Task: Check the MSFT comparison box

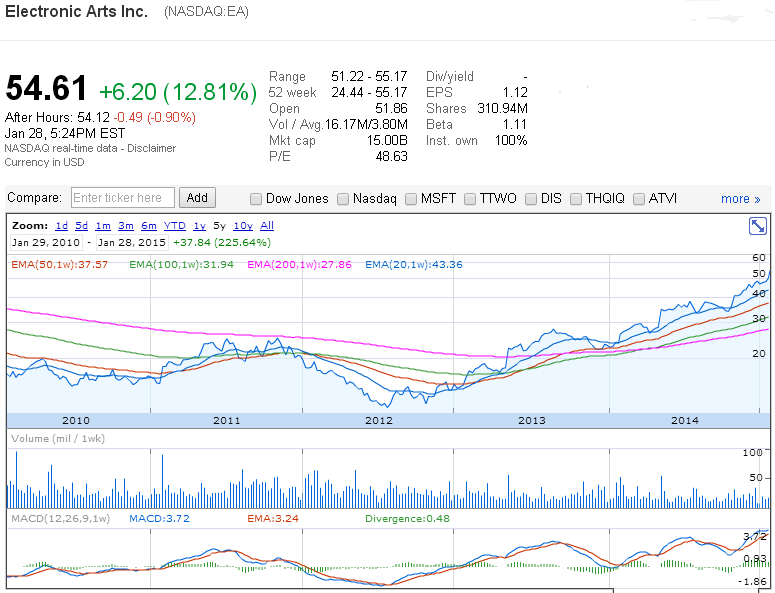Action: (x=411, y=199)
